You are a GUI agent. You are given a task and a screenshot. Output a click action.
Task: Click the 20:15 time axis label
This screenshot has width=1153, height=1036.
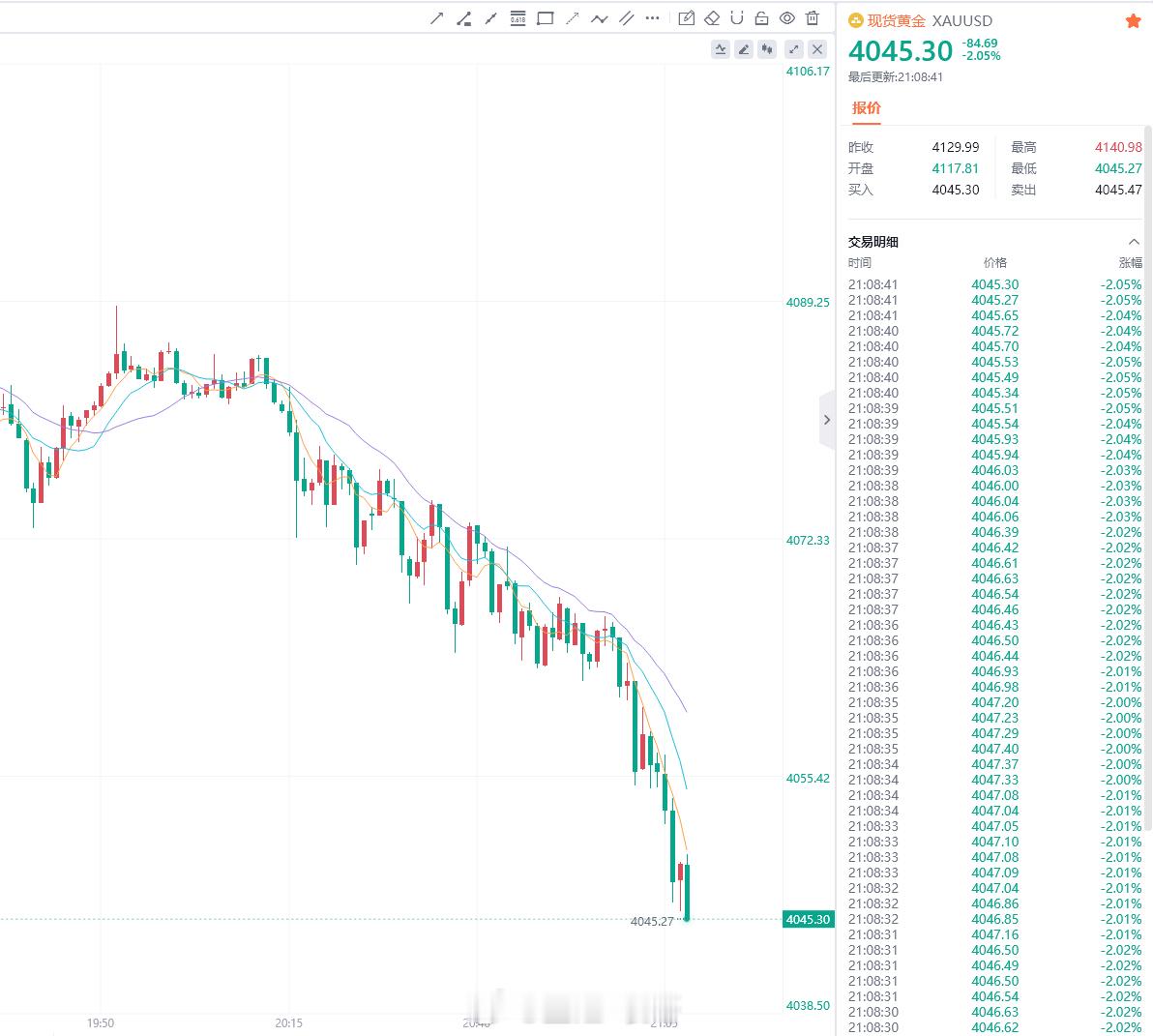289,1022
